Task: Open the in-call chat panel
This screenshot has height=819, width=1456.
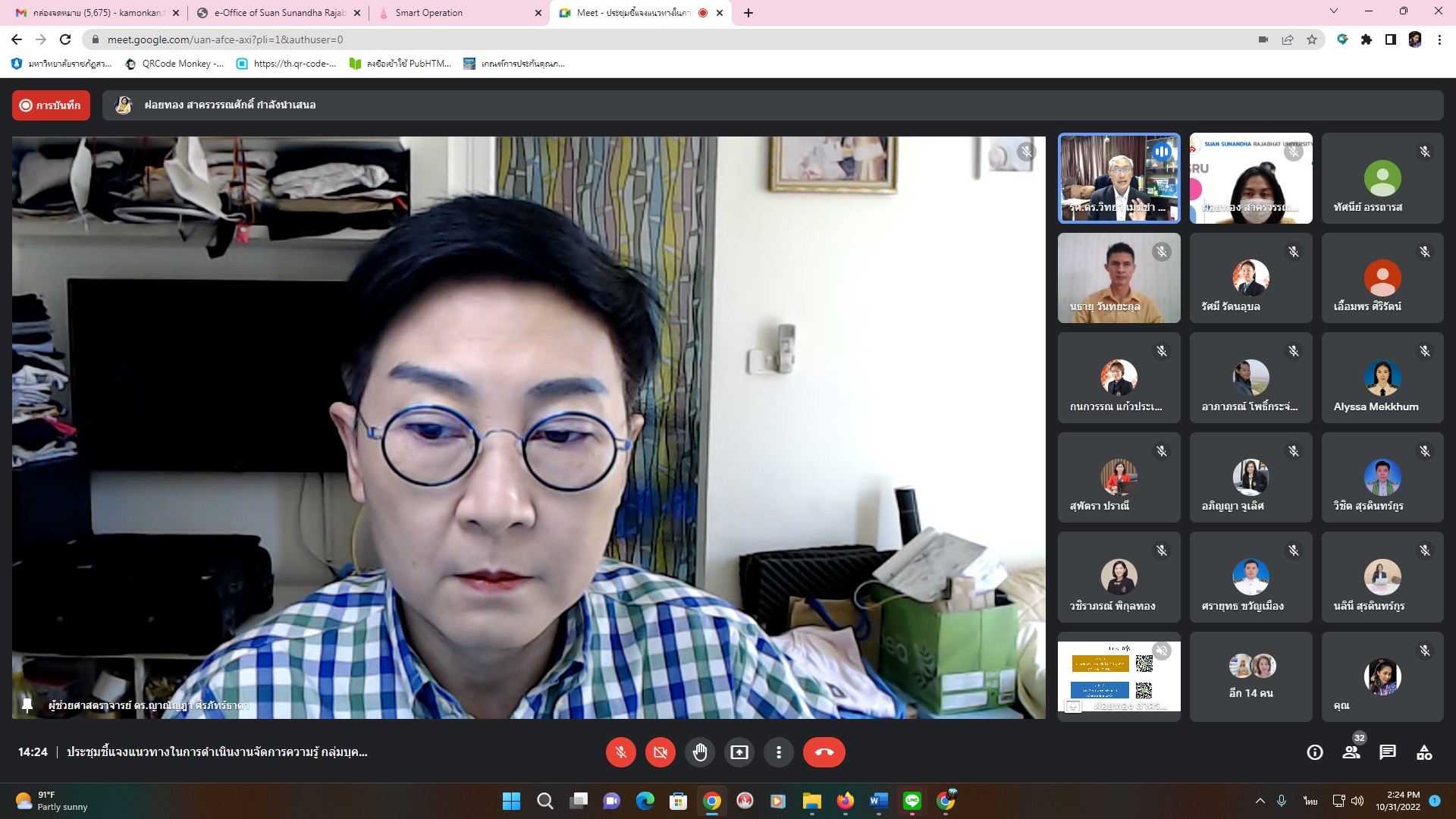Action: pyautogui.click(x=1388, y=752)
